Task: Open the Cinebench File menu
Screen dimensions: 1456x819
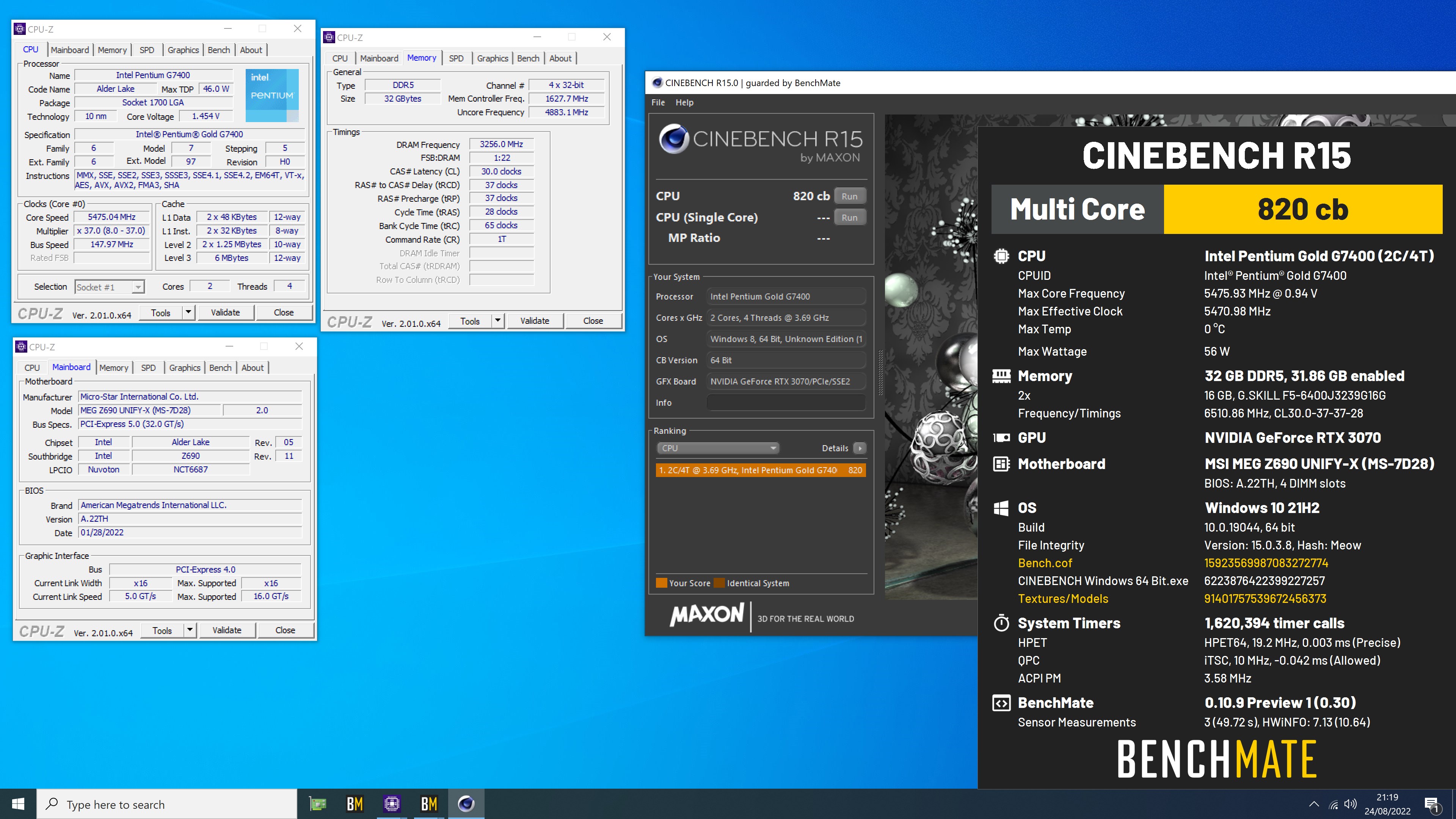Action: click(x=658, y=102)
